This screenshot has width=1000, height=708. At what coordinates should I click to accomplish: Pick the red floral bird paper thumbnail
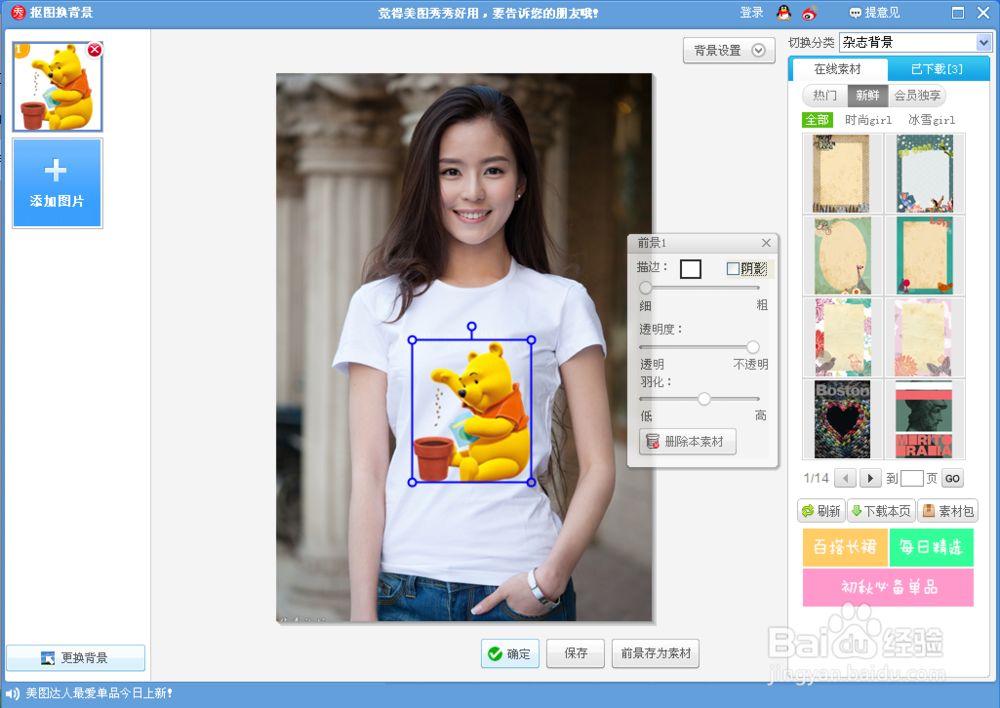(842, 337)
